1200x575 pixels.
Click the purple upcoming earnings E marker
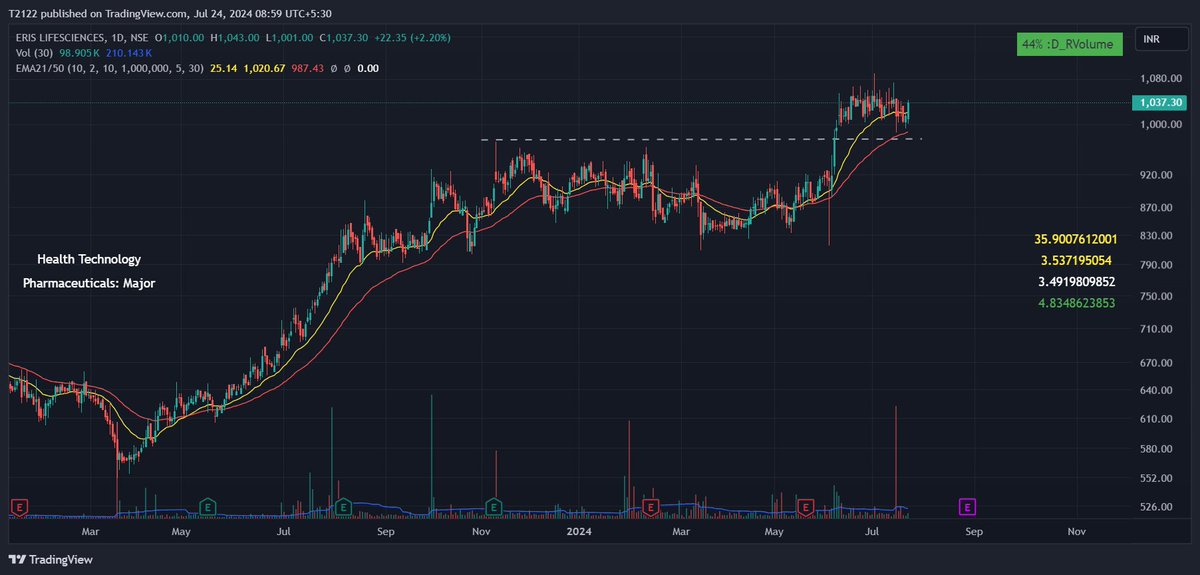pyautogui.click(x=967, y=507)
